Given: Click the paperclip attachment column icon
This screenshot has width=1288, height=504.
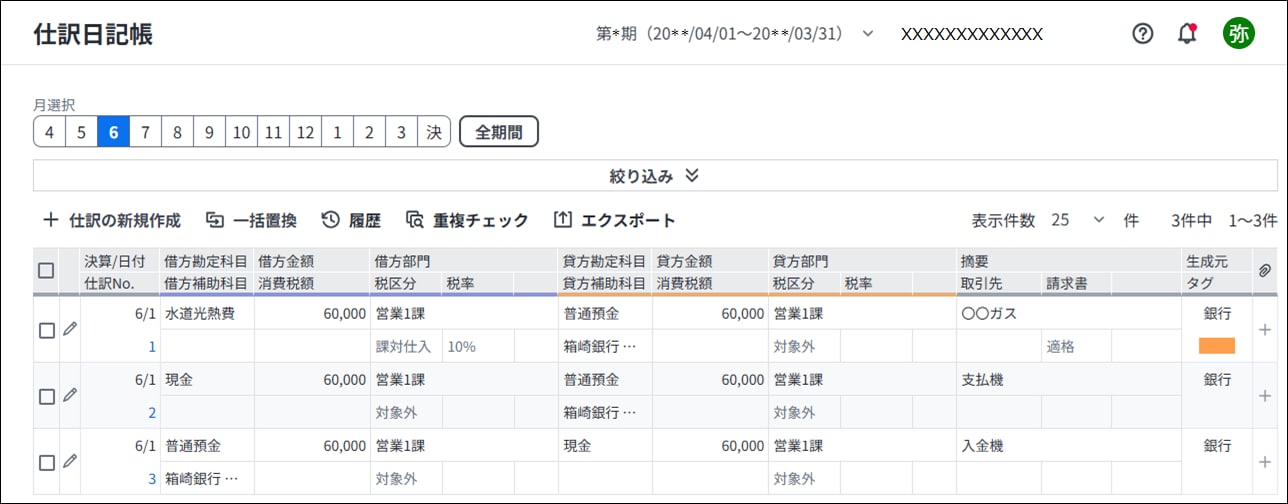Looking at the screenshot, I should coord(1264,271).
